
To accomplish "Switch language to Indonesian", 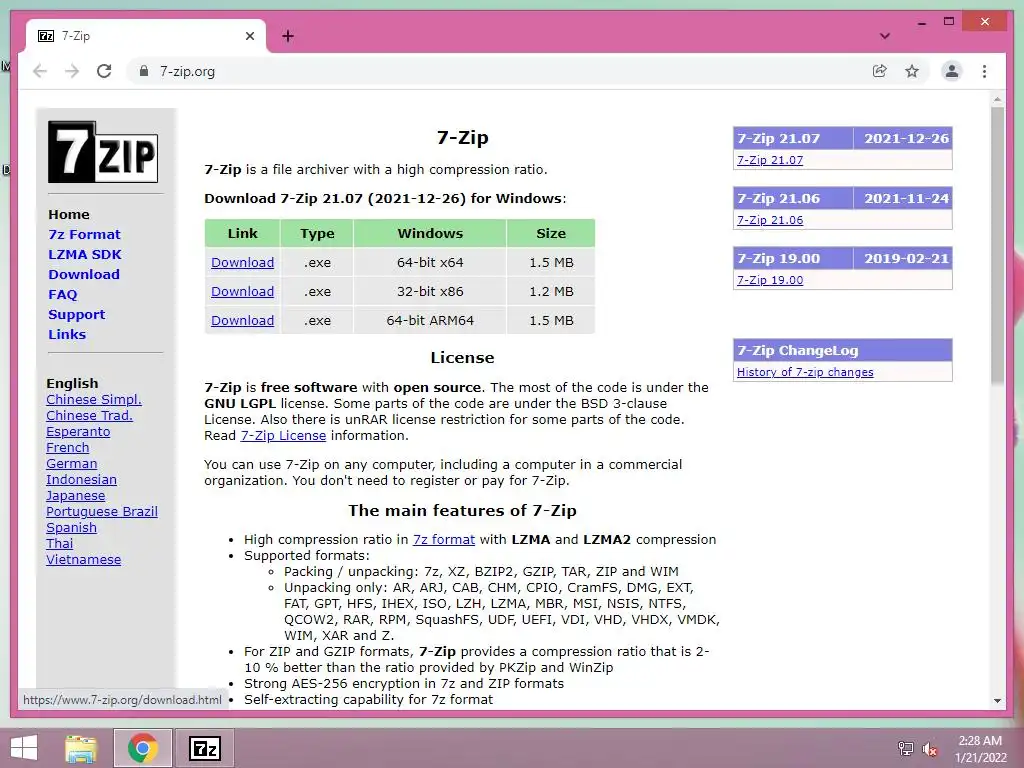I will (81, 479).
